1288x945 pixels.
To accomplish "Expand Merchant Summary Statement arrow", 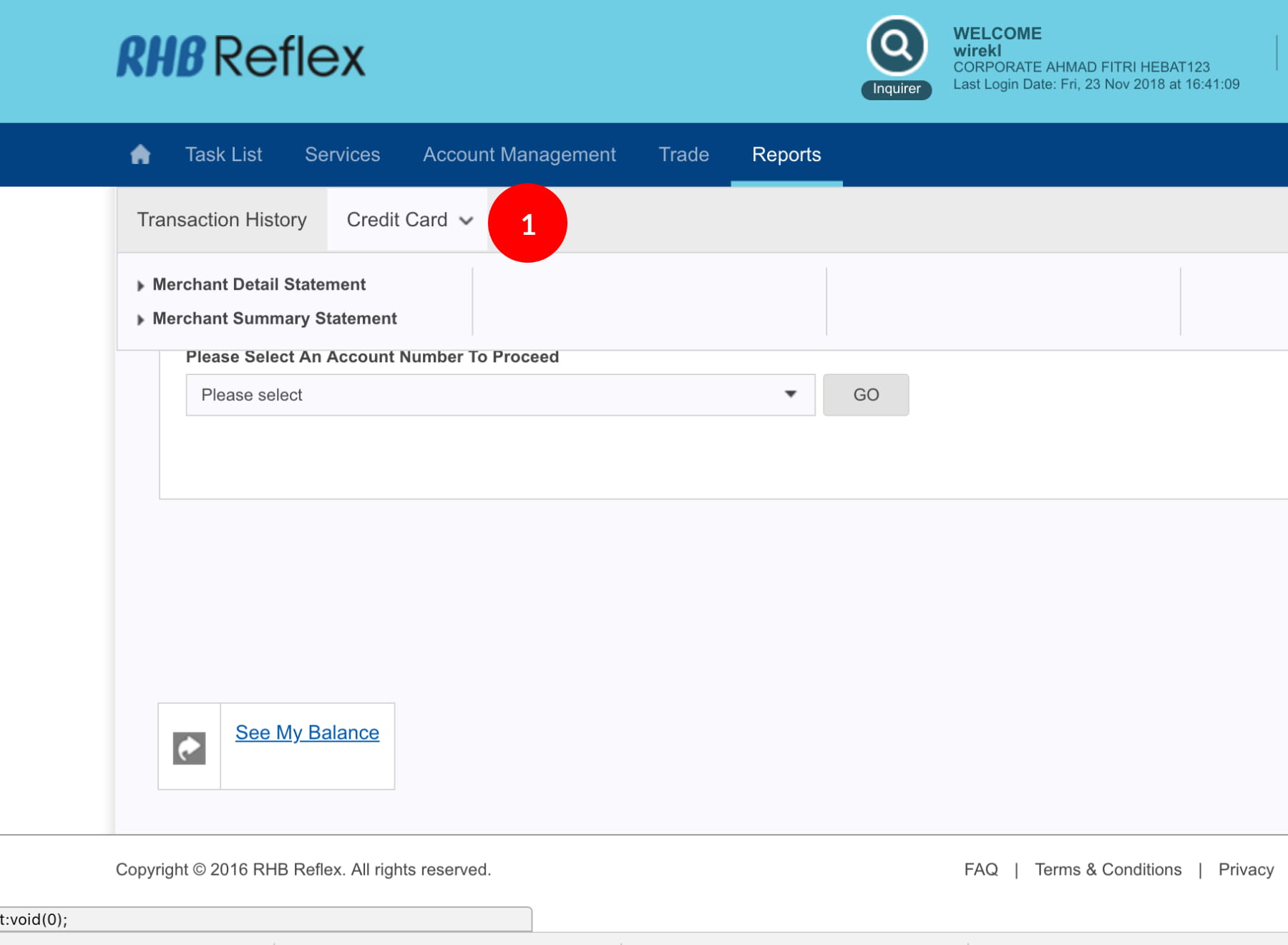I will [140, 319].
